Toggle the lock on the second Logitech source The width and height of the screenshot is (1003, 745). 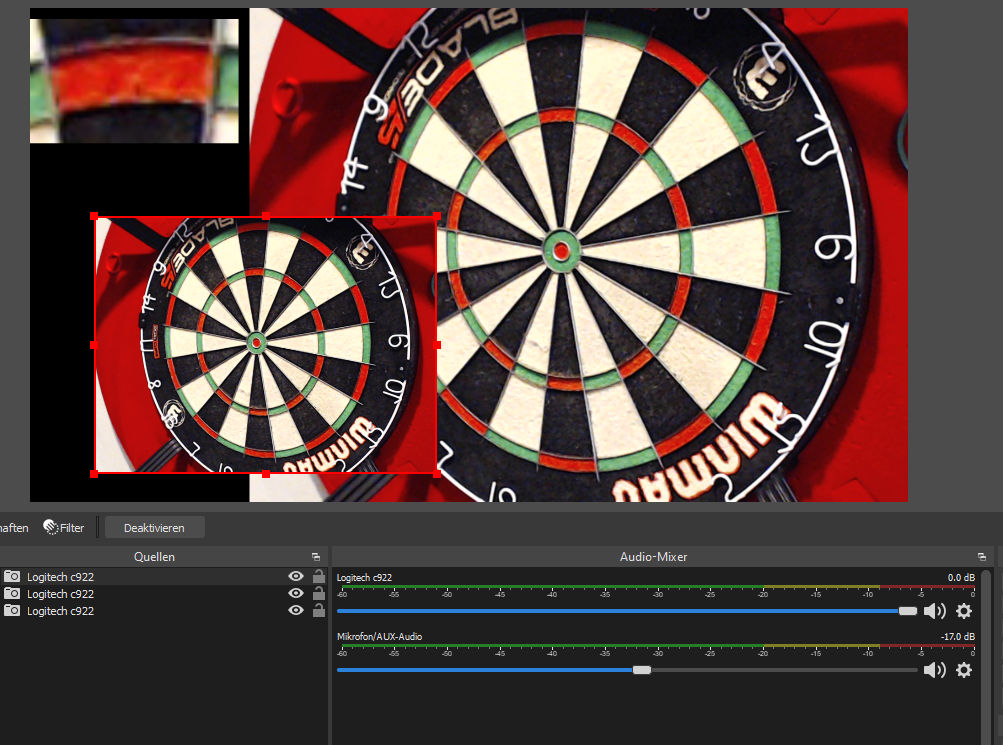[x=318, y=594]
